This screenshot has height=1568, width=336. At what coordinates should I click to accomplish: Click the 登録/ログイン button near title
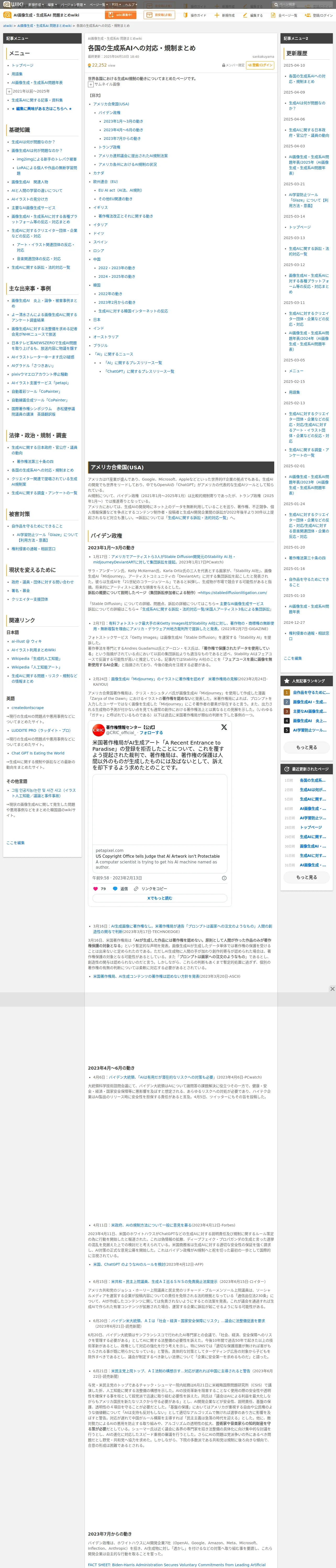tap(260, 65)
